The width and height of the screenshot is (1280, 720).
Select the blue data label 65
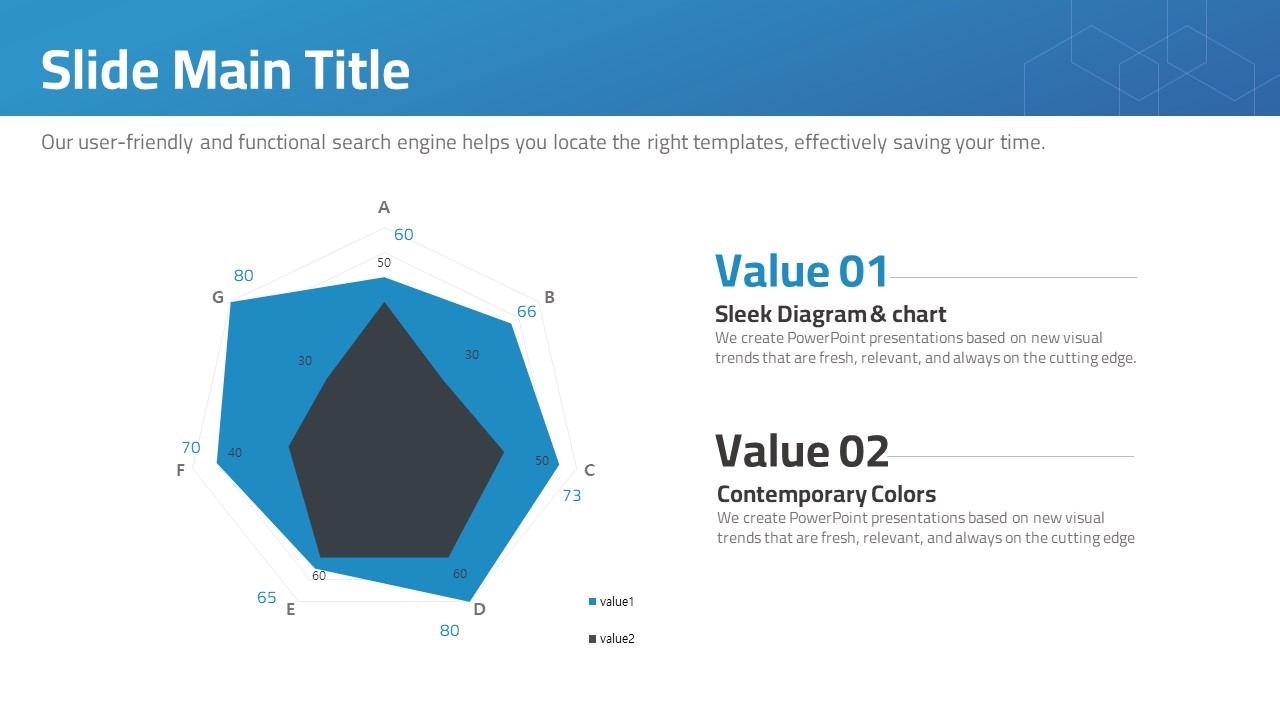(266, 598)
